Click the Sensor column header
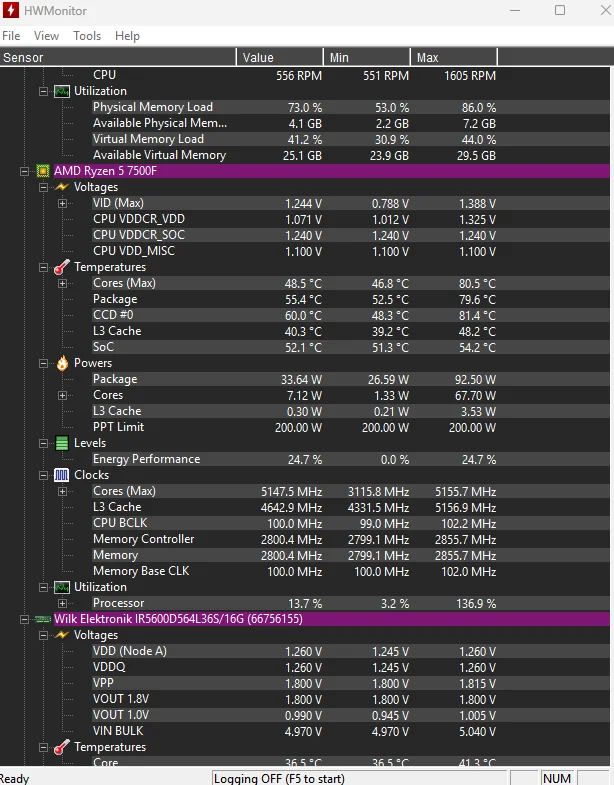This screenshot has height=785, width=614. (118, 58)
